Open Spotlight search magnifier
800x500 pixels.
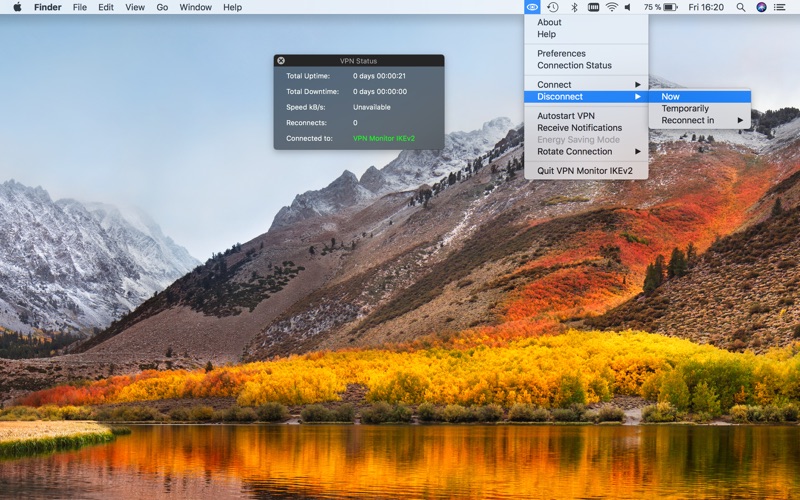coord(741,7)
